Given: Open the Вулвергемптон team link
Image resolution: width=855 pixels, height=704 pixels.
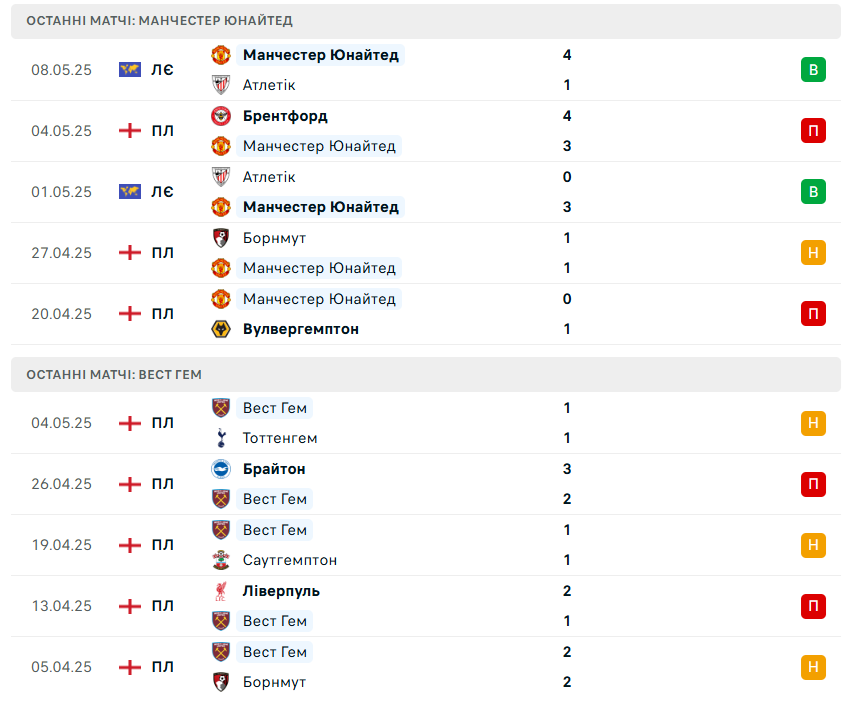Looking at the screenshot, I should 300,329.
